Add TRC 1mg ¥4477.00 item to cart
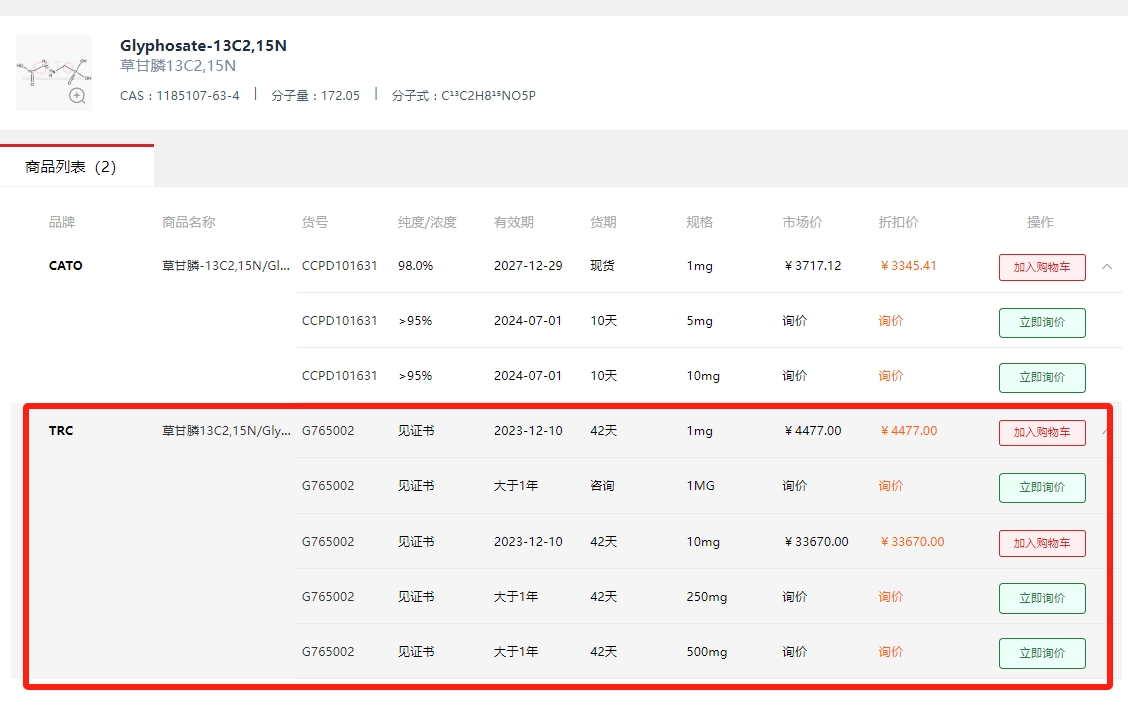 coord(1042,432)
